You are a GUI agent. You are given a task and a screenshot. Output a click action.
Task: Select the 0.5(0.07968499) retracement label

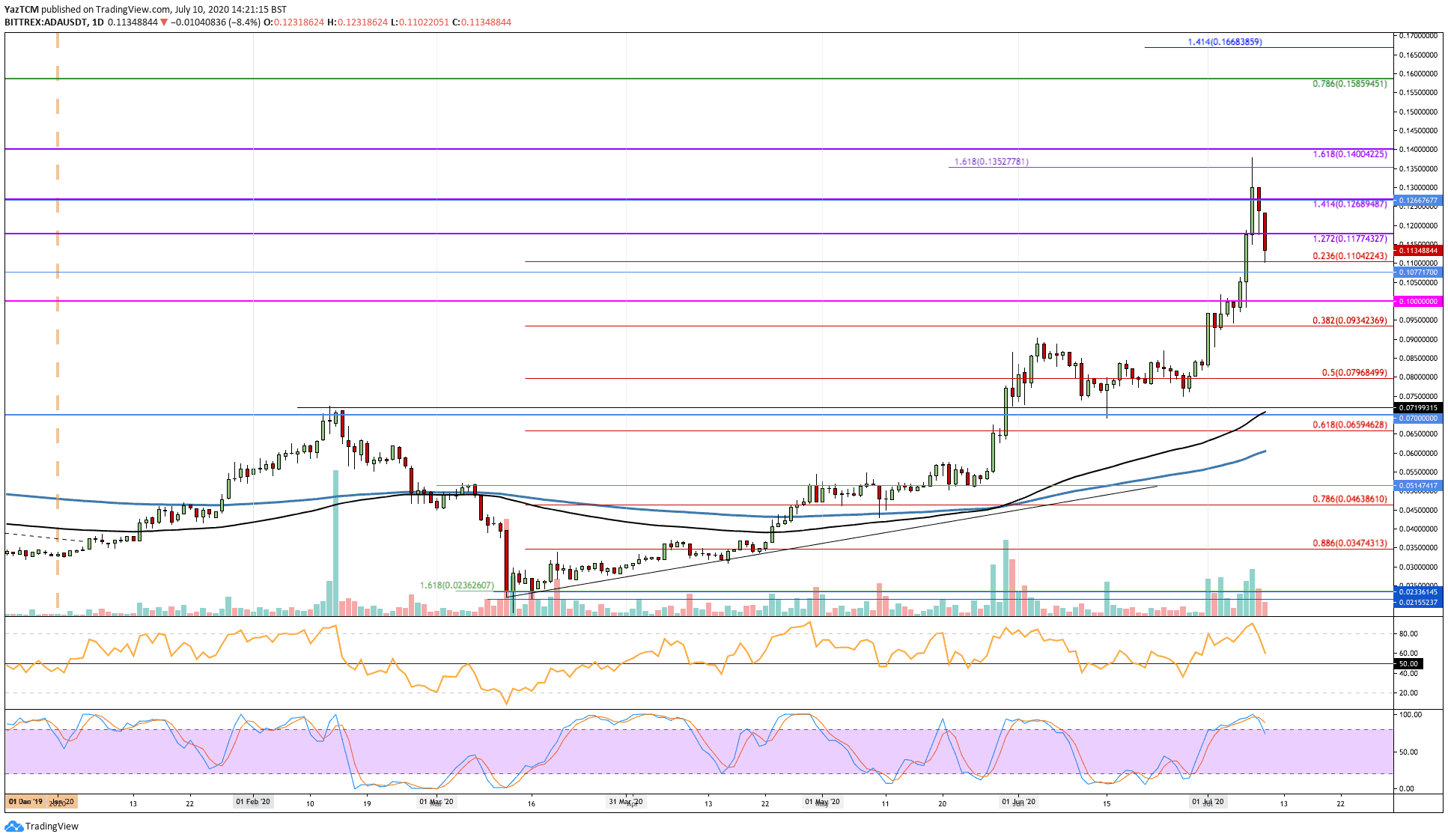[x=1354, y=373]
